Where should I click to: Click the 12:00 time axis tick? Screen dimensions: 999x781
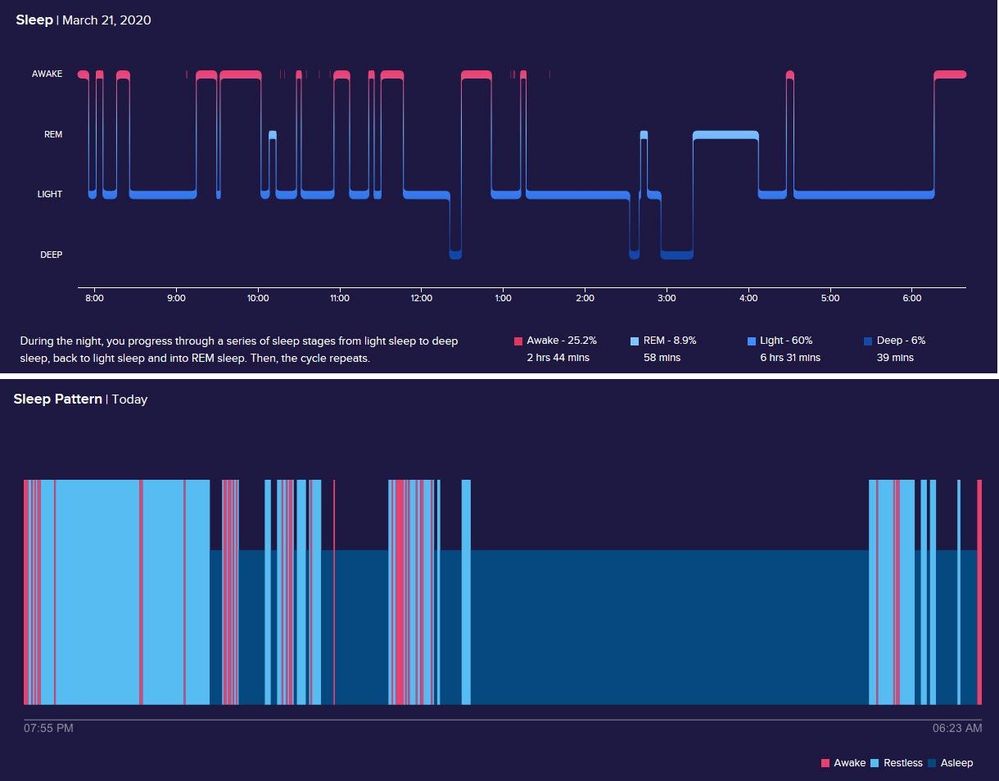(x=422, y=298)
